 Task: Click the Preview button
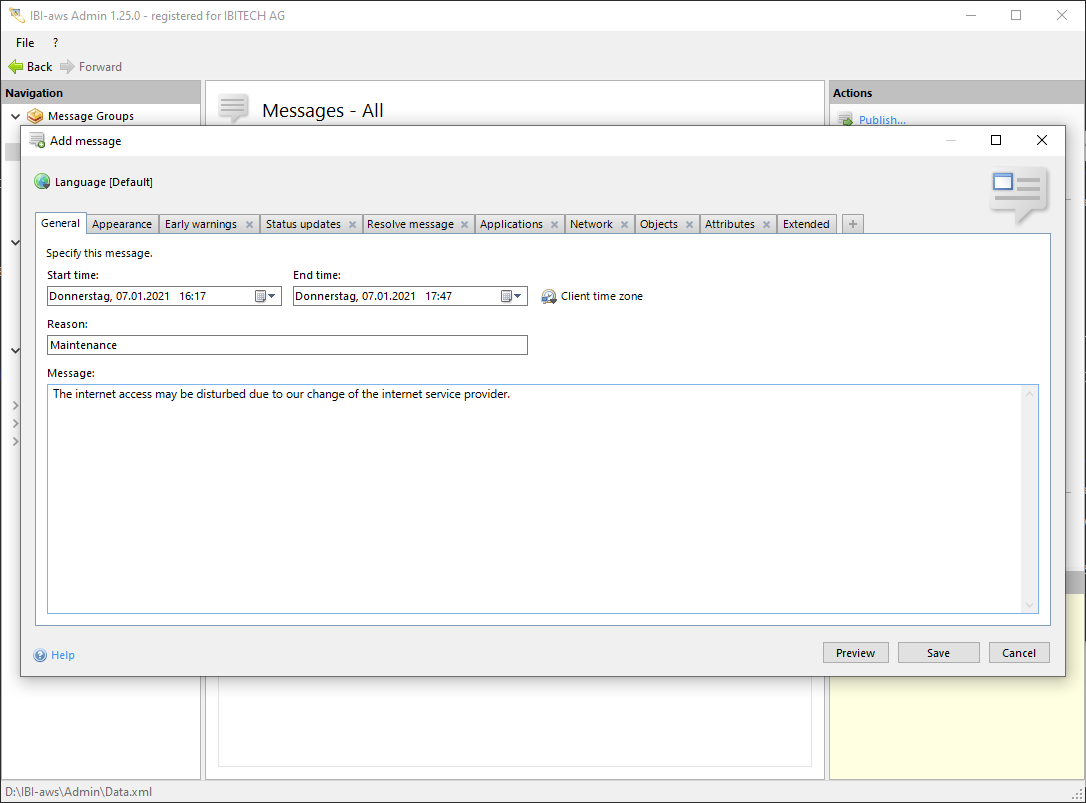855,653
